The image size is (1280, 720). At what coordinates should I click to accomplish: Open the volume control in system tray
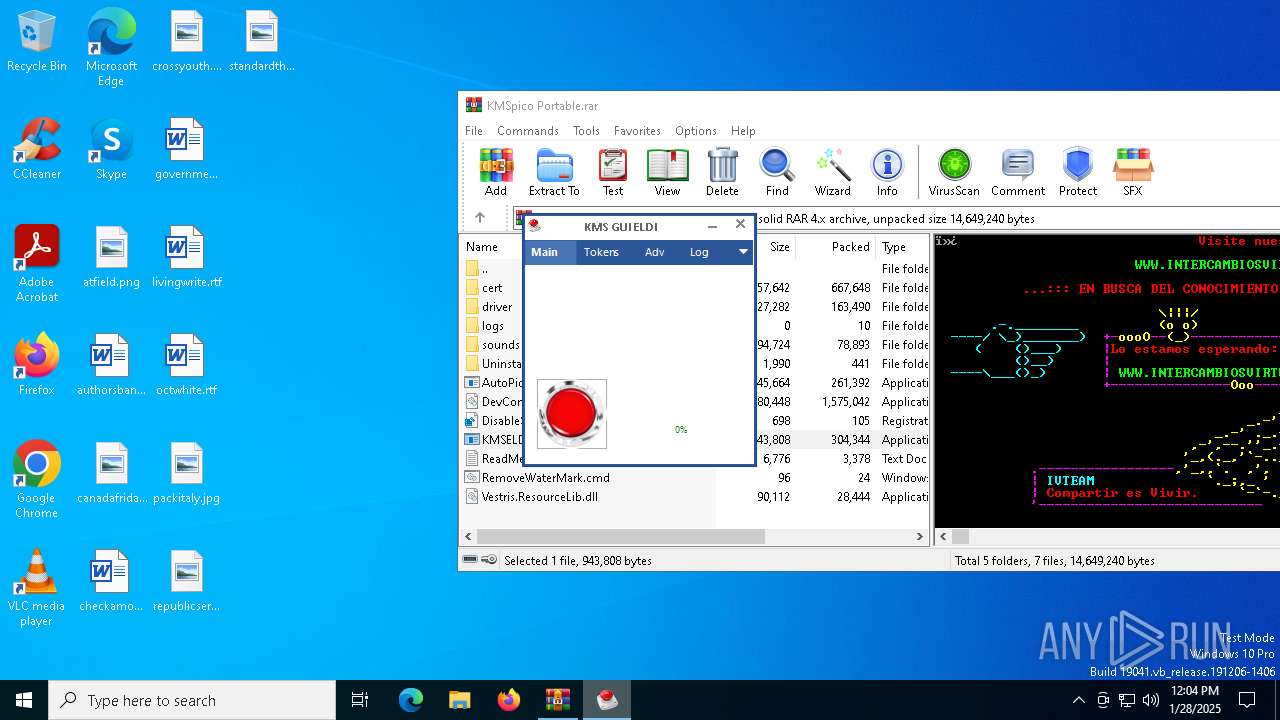click(1150, 700)
